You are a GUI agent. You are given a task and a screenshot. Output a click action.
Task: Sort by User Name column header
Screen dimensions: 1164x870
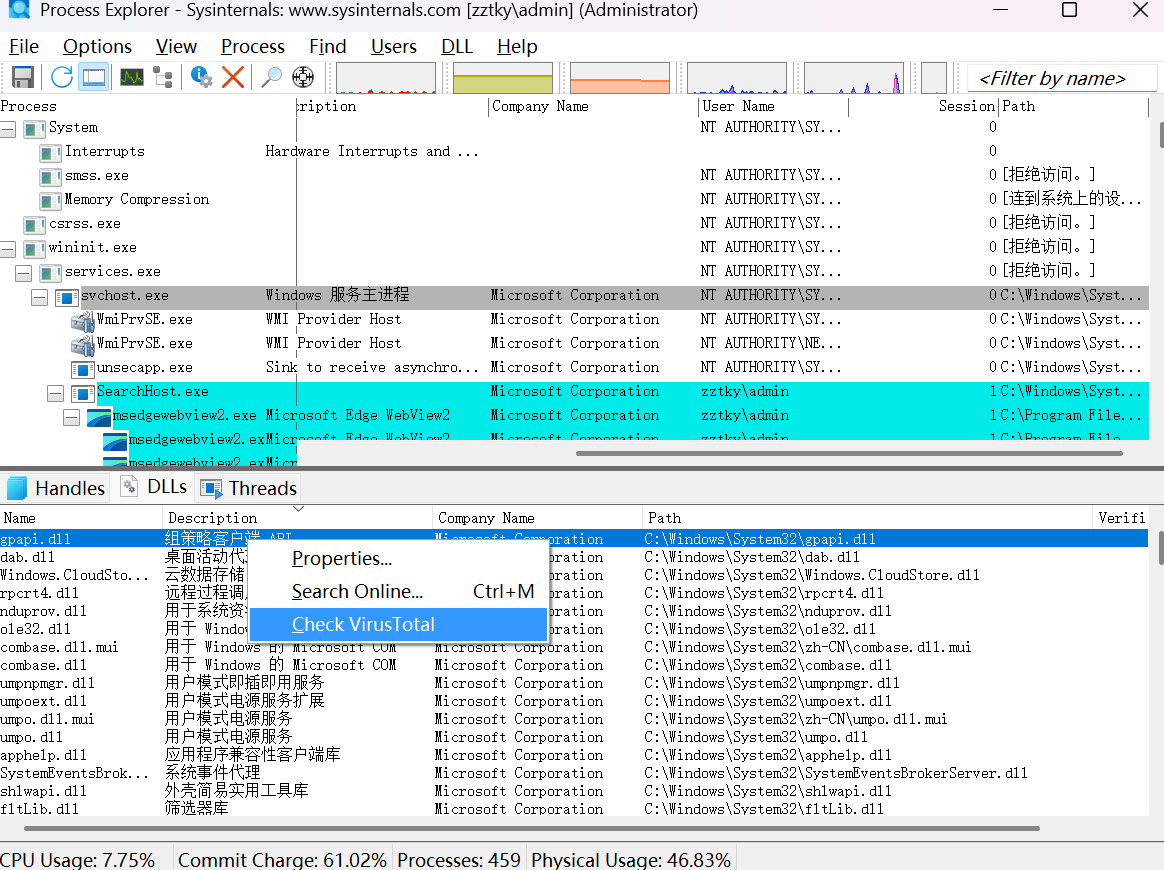click(x=774, y=106)
